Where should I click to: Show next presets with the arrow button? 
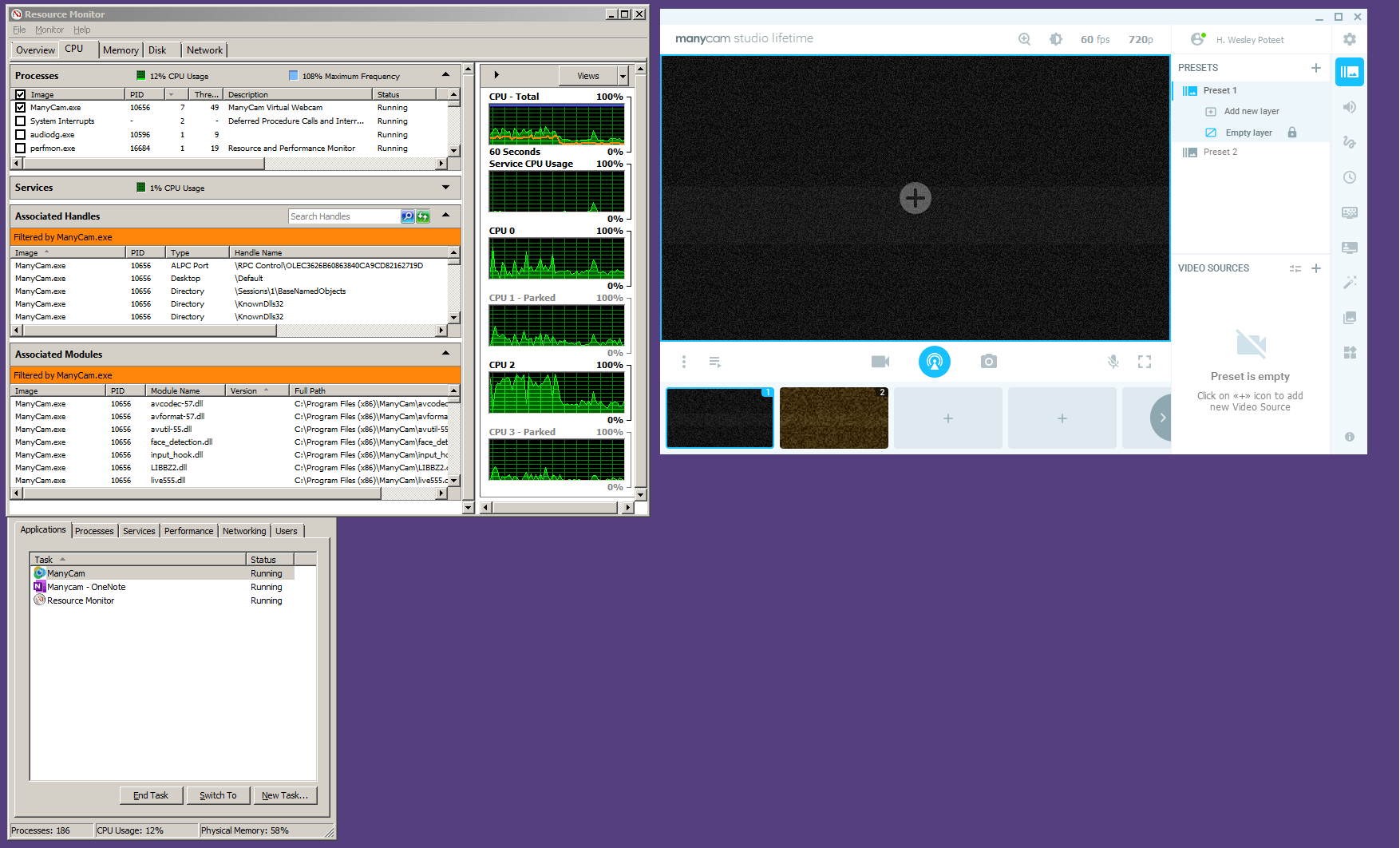tap(1161, 418)
